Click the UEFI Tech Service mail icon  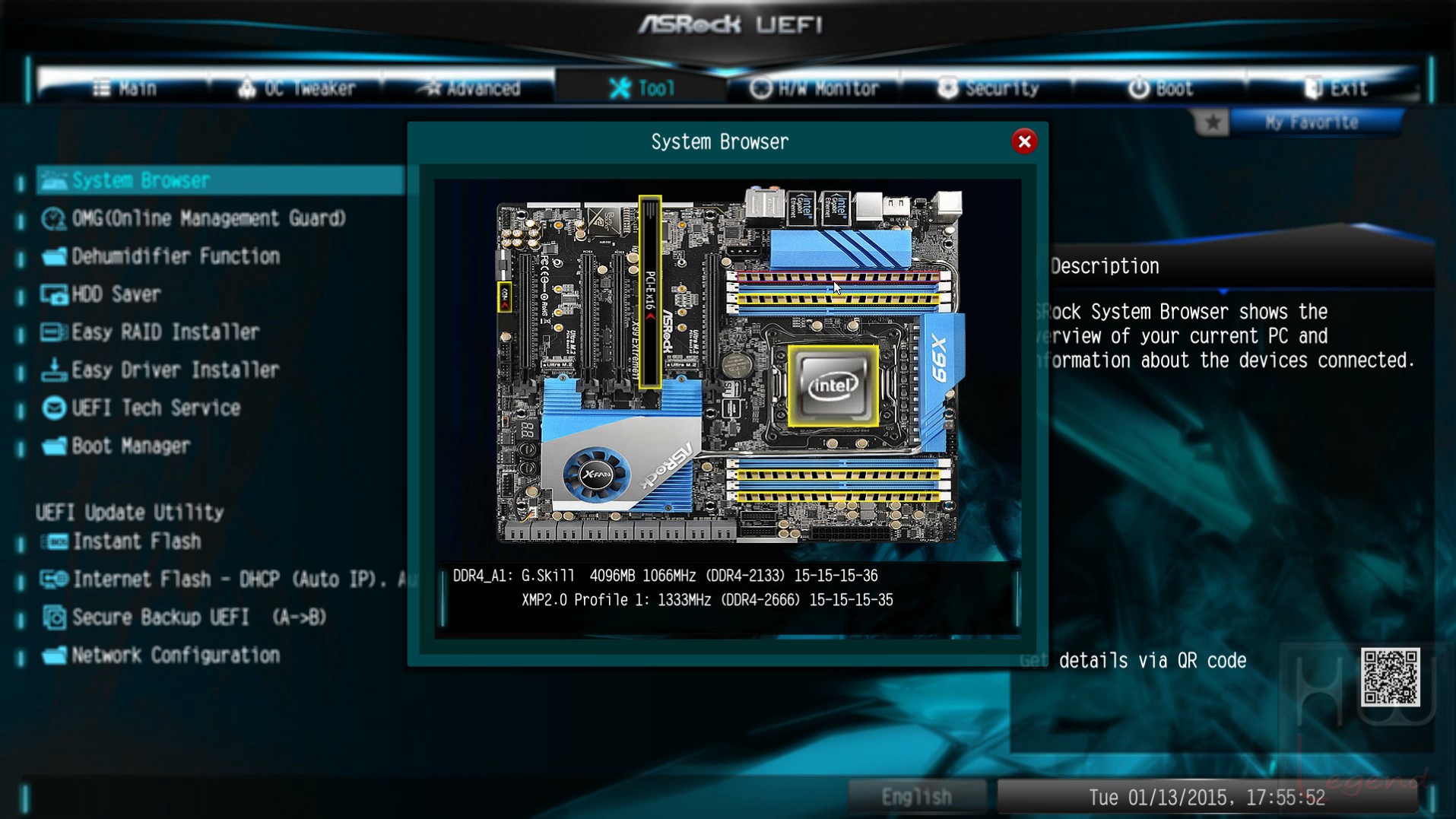(54, 408)
